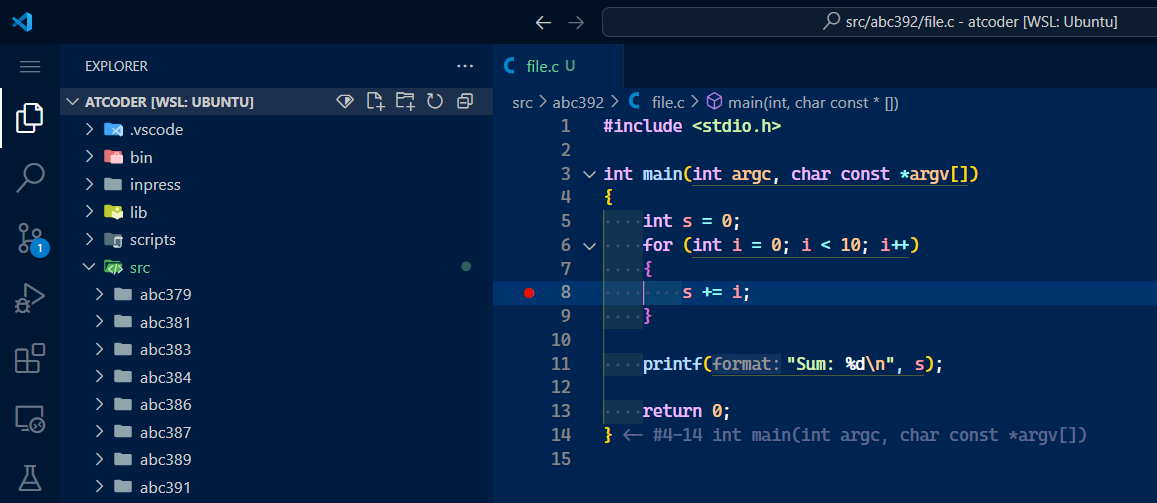Fold the for loop at line 6
Image resolution: width=1157 pixels, height=503 pixels.
click(589, 246)
